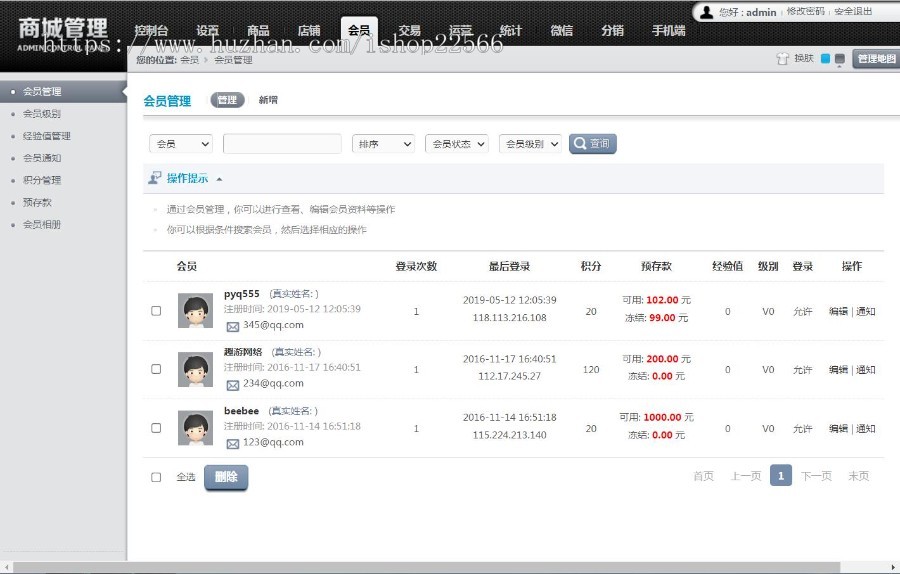Click pyq555's member avatar
This screenshot has width=900, height=574.
point(195,311)
